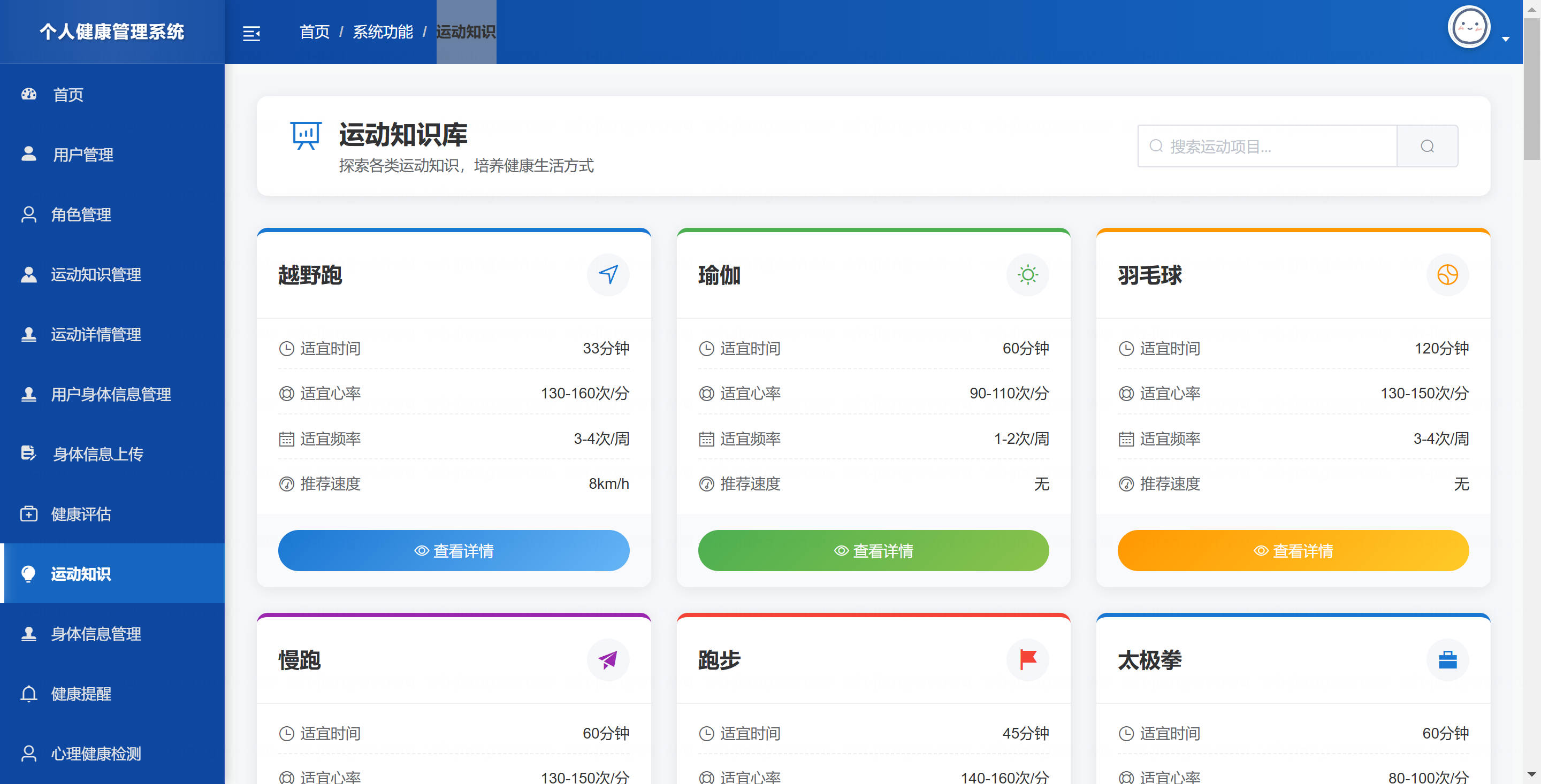This screenshot has height=784, width=1541.
Task: Open 角色管理 sidebar menu item
Action: [x=112, y=214]
